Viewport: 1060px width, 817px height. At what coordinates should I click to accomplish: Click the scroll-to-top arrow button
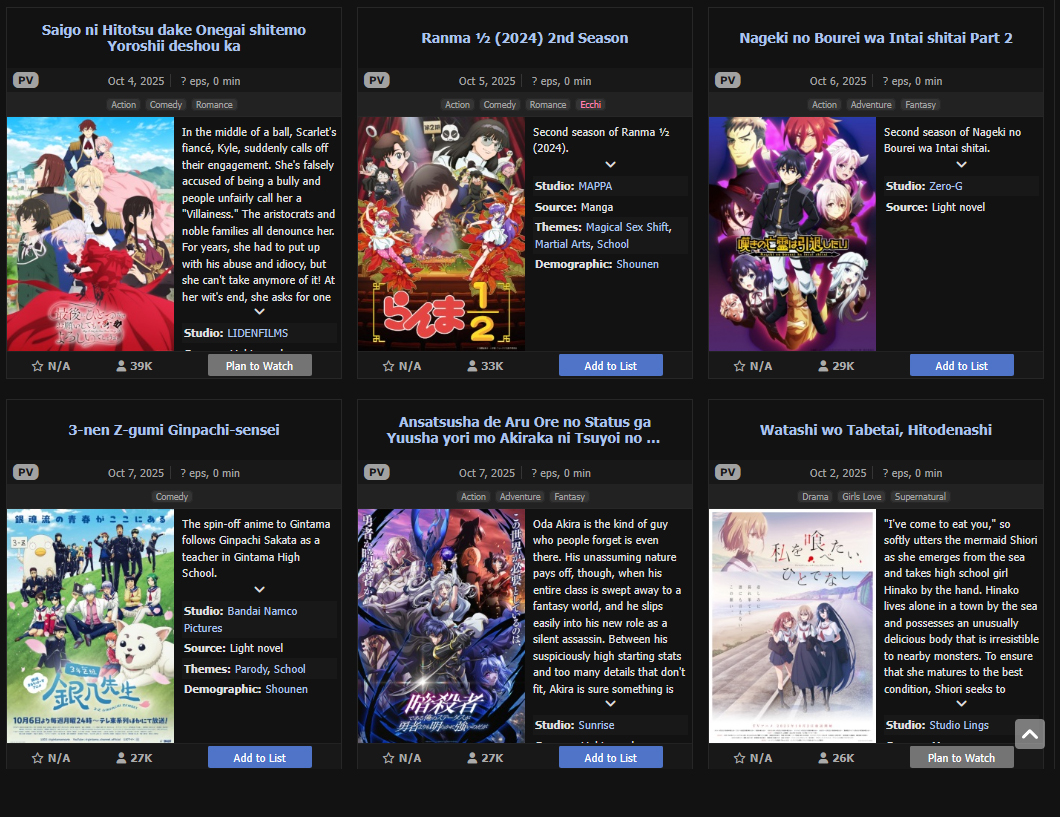click(x=1030, y=734)
